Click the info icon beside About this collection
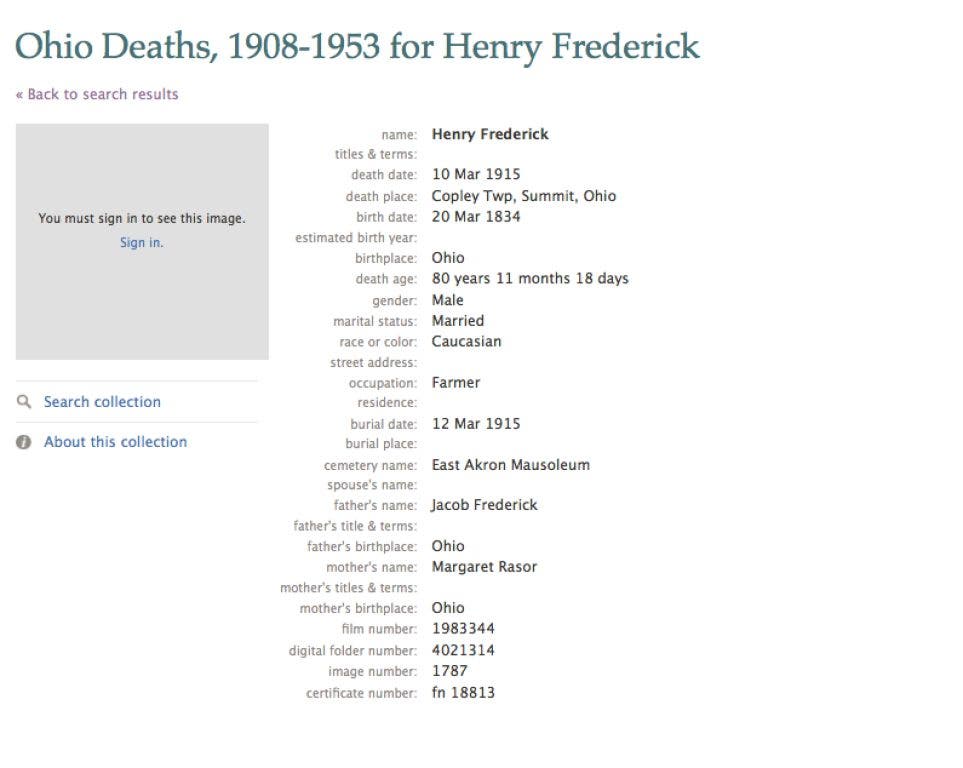Screen dimensions: 963x768 23,442
